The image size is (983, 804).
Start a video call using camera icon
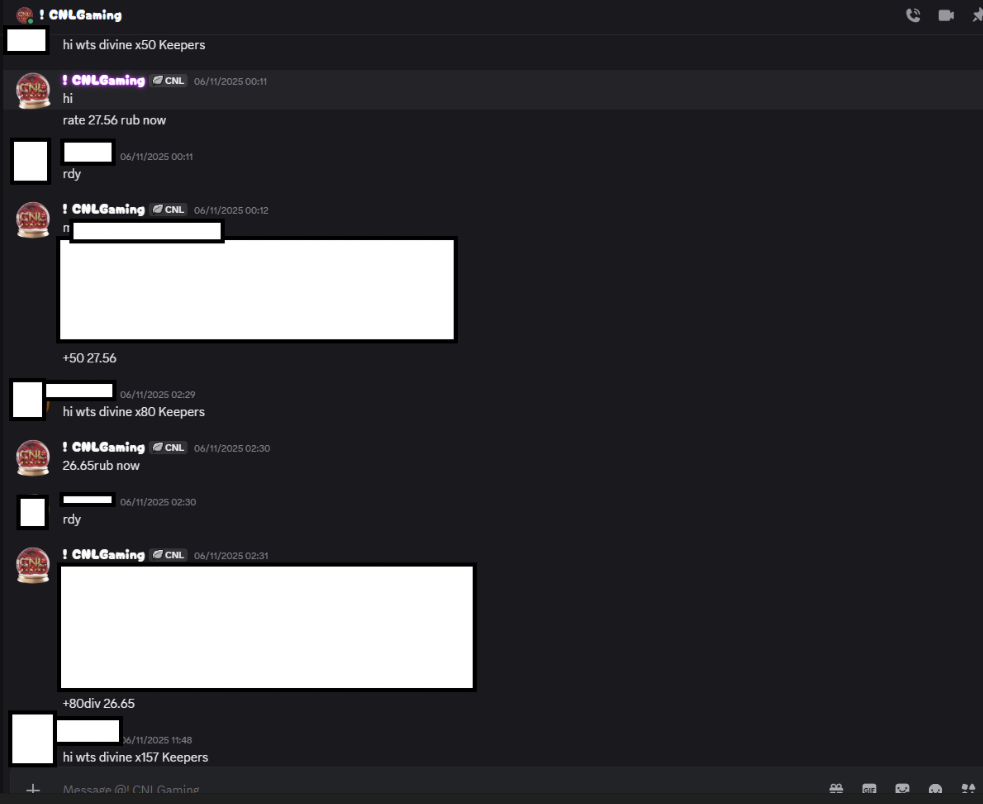[x=946, y=15]
